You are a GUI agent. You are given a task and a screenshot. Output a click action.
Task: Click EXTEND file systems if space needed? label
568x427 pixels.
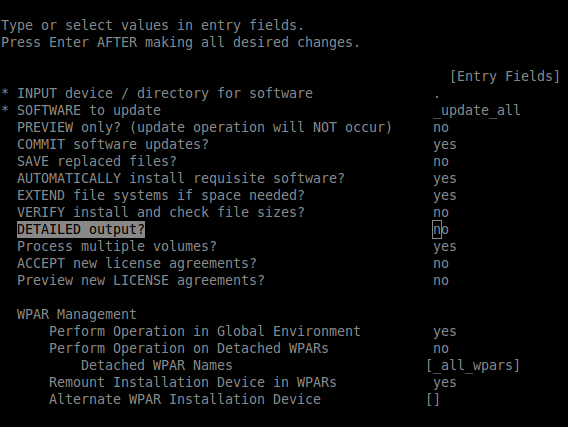161,196
